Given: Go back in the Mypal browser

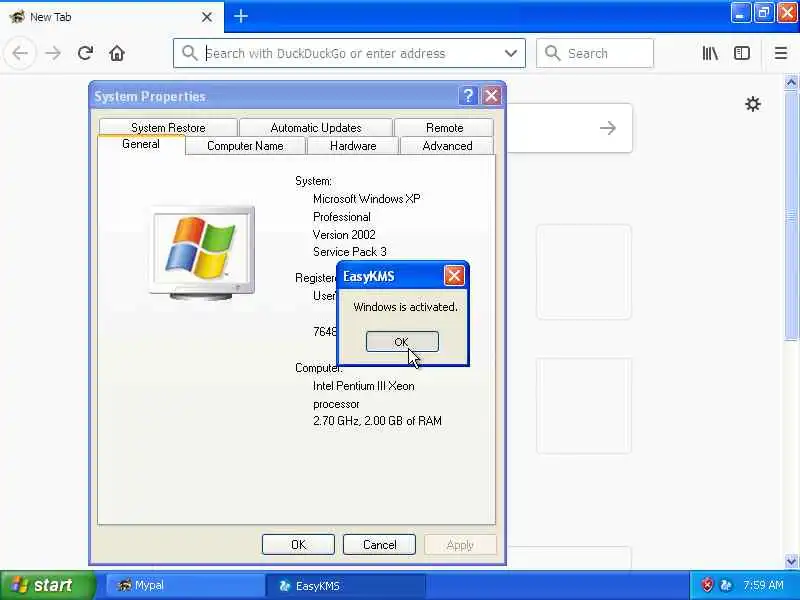Looking at the screenshot, I should tap(20, 53).
